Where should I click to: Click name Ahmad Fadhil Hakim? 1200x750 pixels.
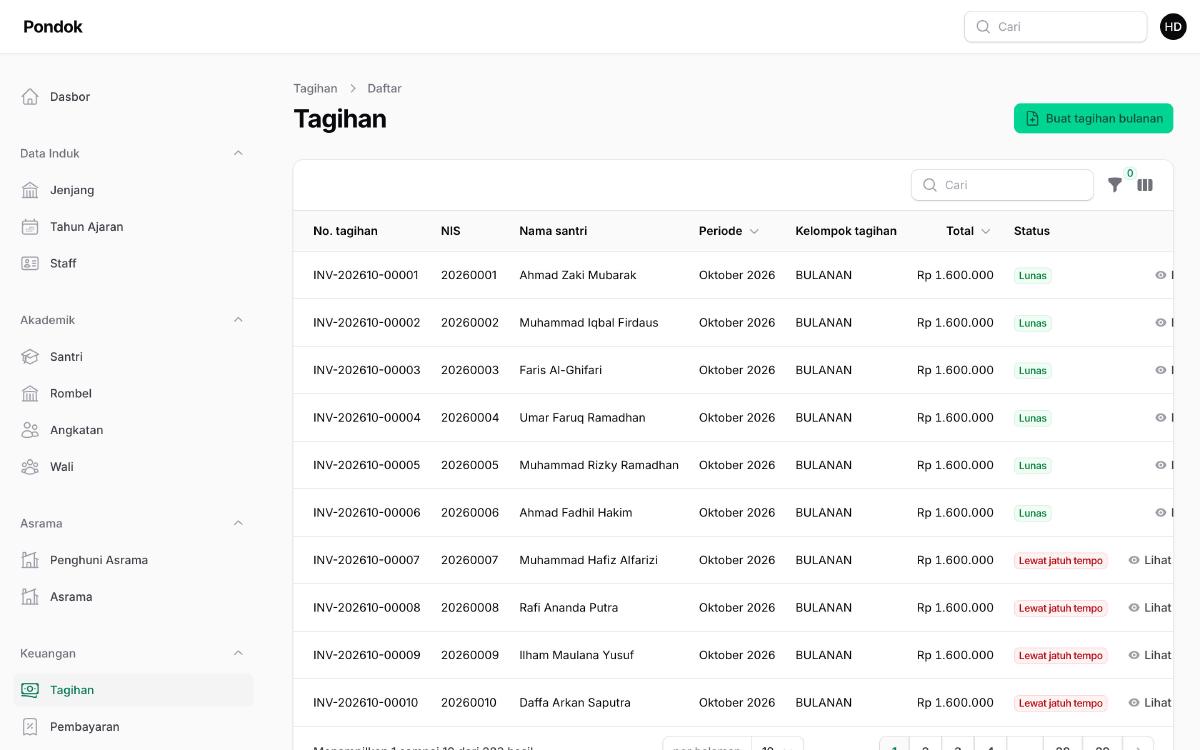576,513
